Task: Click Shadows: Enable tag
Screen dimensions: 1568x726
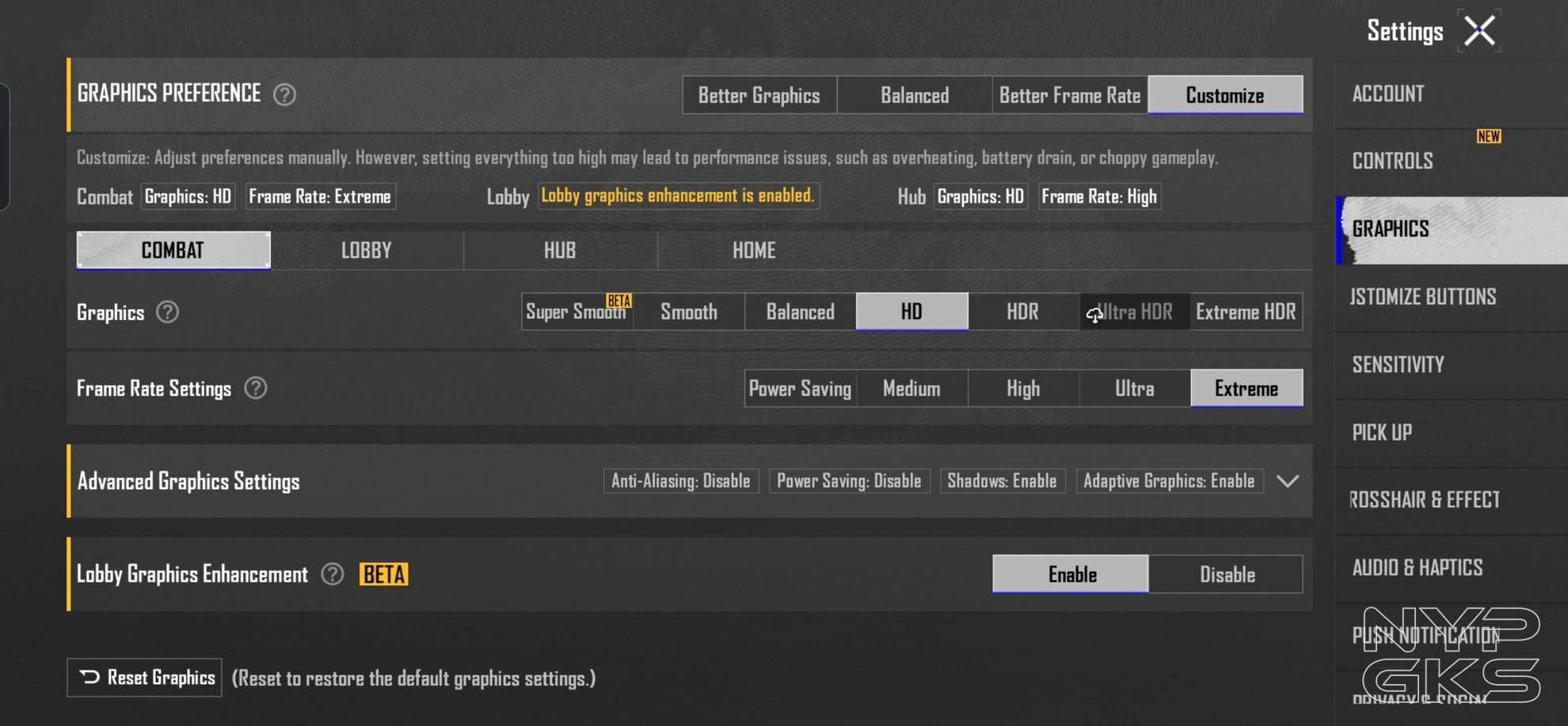Action: coord(1003,481)
